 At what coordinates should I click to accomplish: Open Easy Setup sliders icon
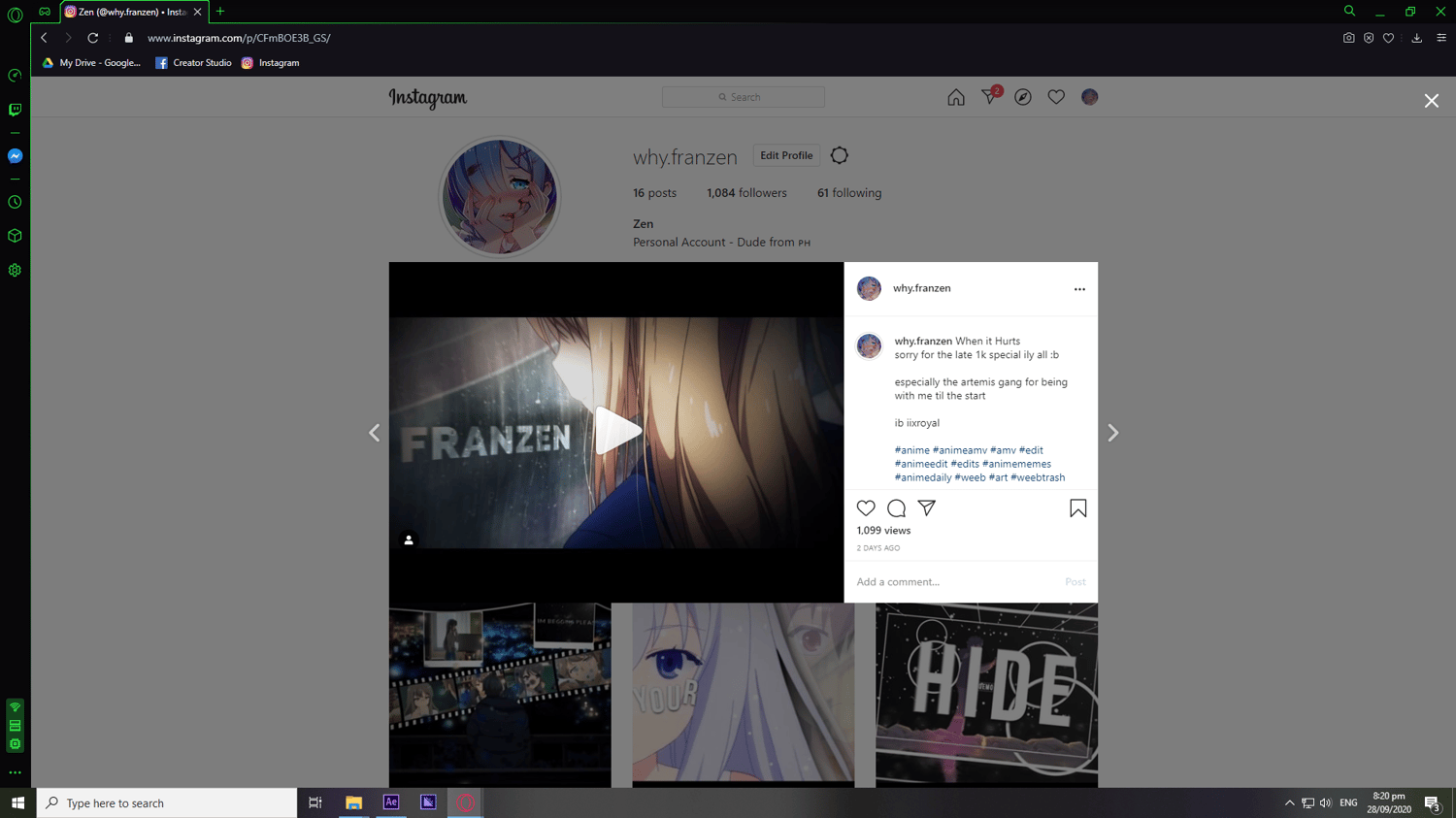1441,38
